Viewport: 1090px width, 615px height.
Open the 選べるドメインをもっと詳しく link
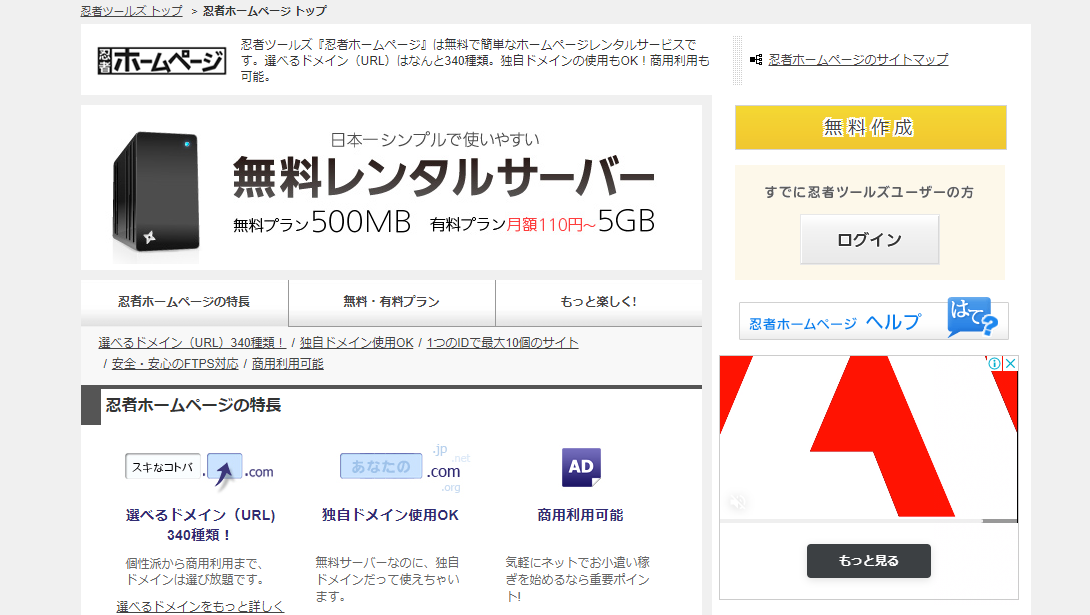click(x=198, y=606)
